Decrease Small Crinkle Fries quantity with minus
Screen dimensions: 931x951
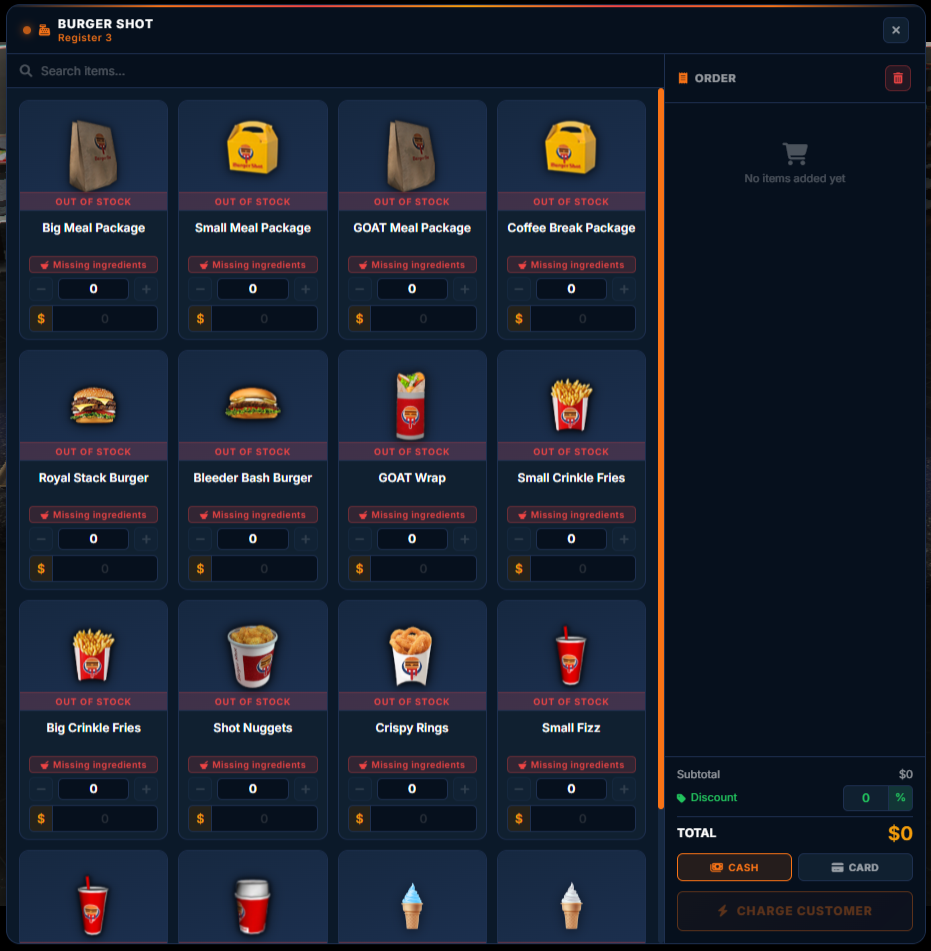click(519, 539)
